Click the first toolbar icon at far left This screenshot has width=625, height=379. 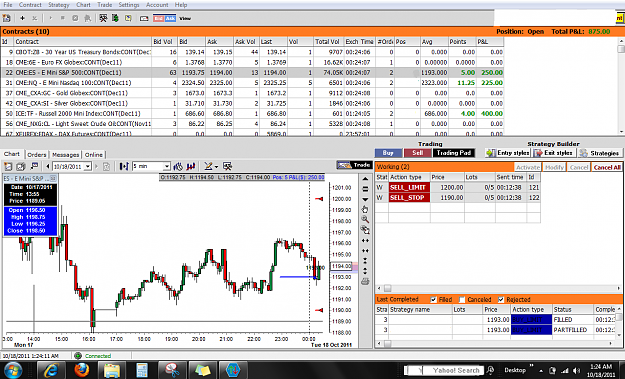[x=6, y=18]
